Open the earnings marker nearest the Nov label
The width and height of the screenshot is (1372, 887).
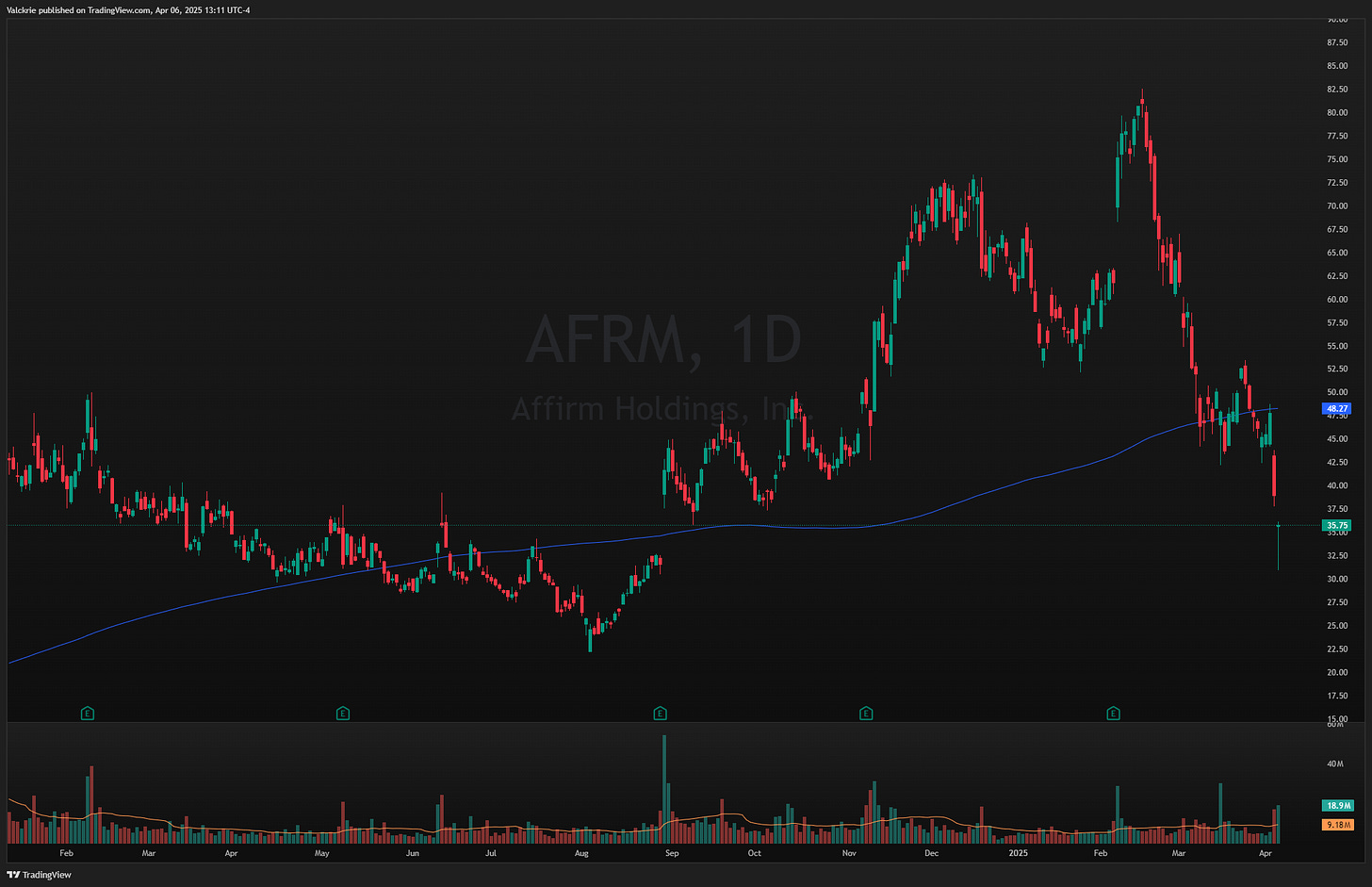pyautogui.click(x=866, y=714)
